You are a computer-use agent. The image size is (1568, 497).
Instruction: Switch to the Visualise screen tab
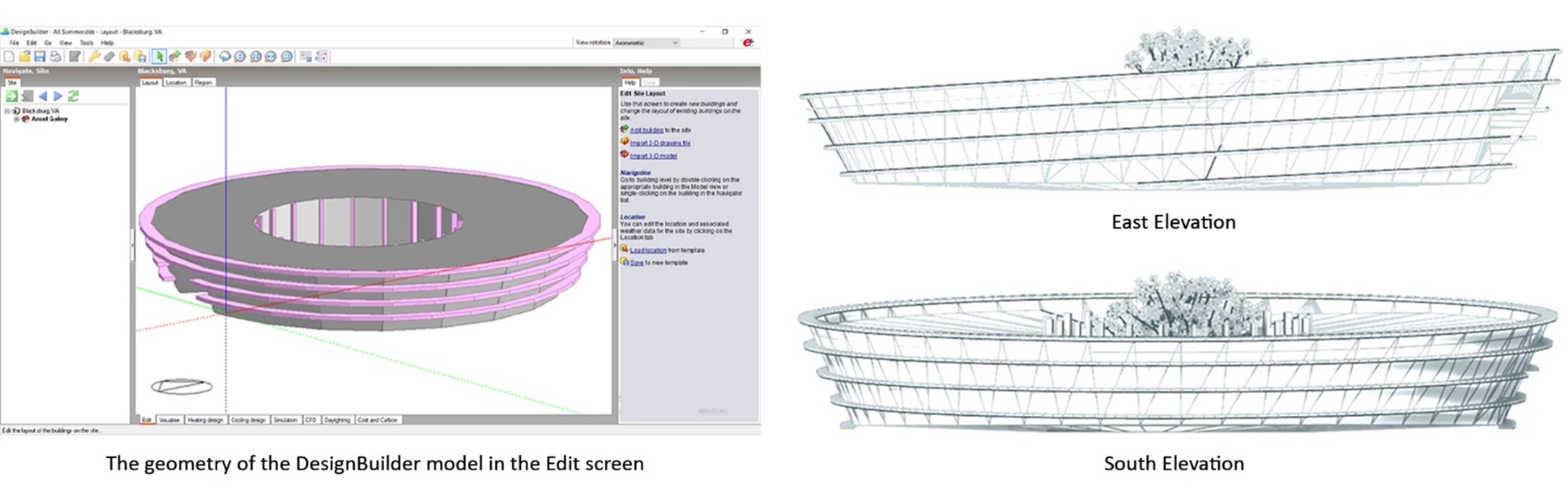[x=169, y=419]
